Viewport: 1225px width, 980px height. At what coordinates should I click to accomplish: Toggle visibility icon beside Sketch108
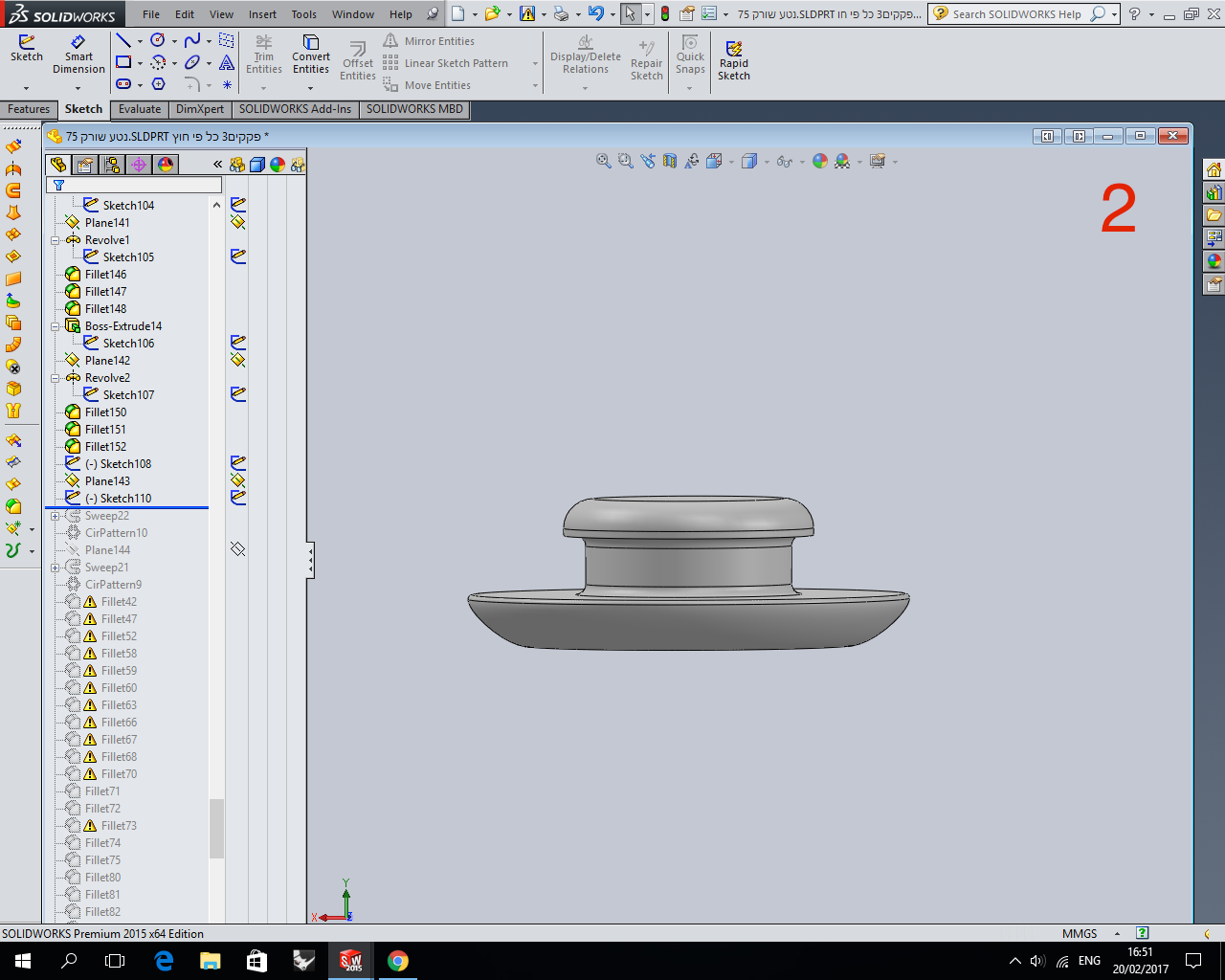coord(238,463)
